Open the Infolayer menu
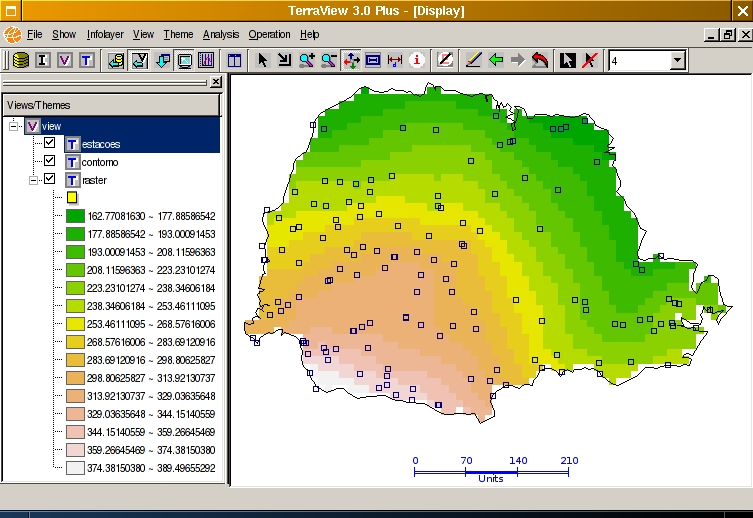Image resolution: width=753 pixels, height=518 pixels. click(104, 34)
